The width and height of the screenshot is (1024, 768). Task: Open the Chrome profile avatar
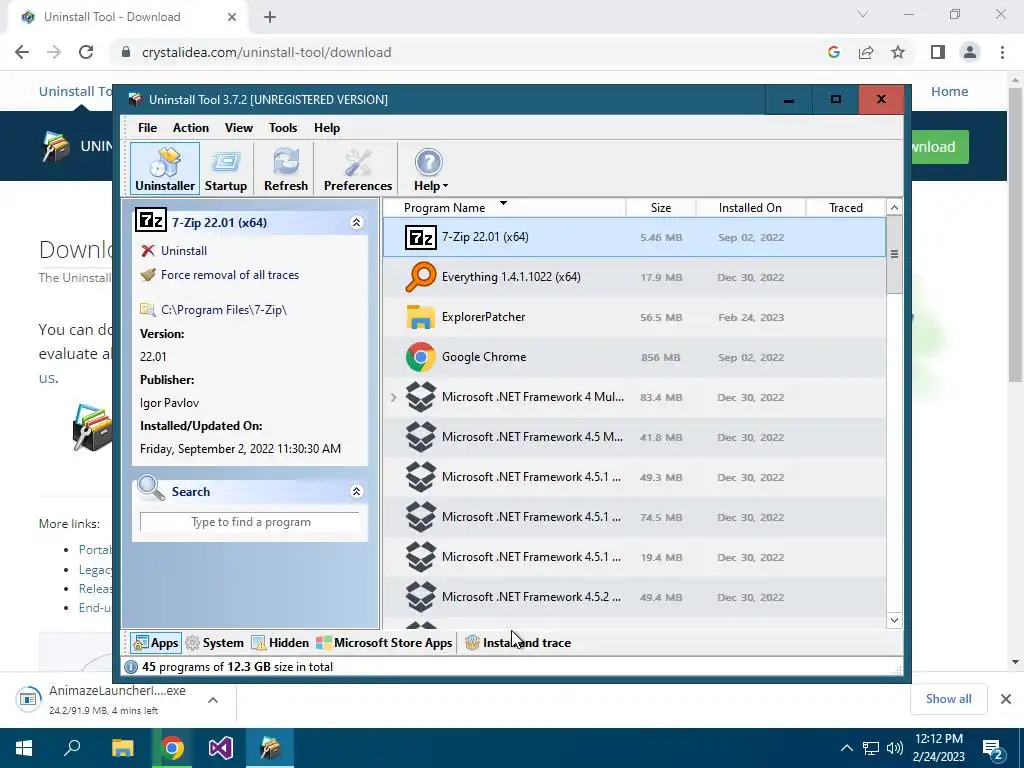(970, 52)
